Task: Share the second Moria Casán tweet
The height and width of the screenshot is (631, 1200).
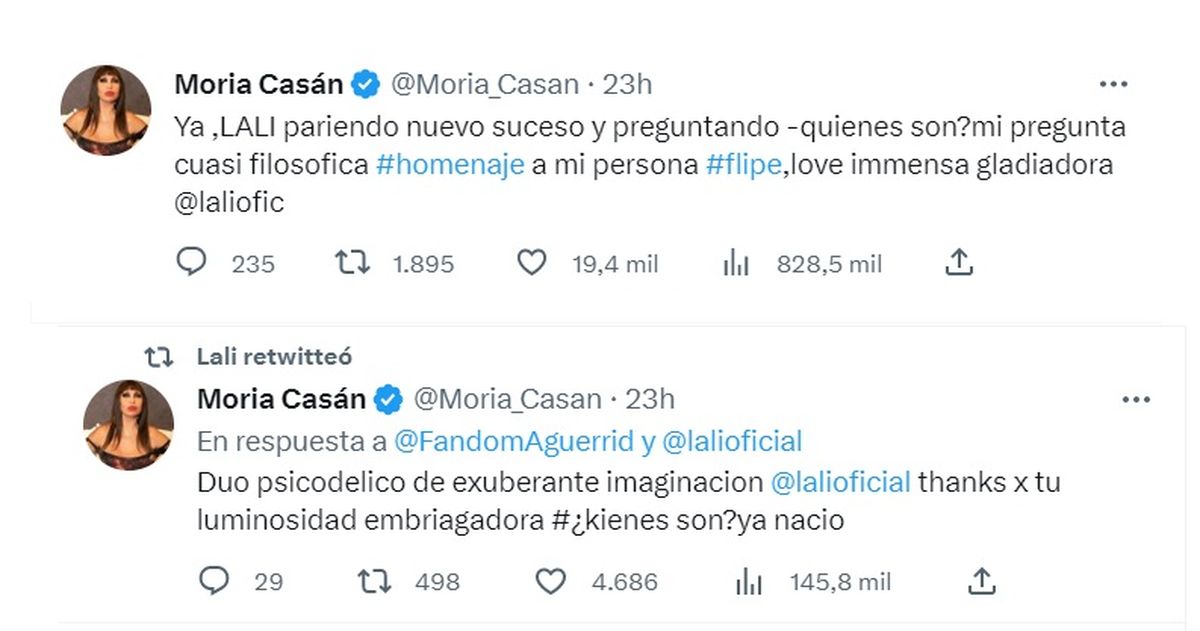Action: click(982, 580)
